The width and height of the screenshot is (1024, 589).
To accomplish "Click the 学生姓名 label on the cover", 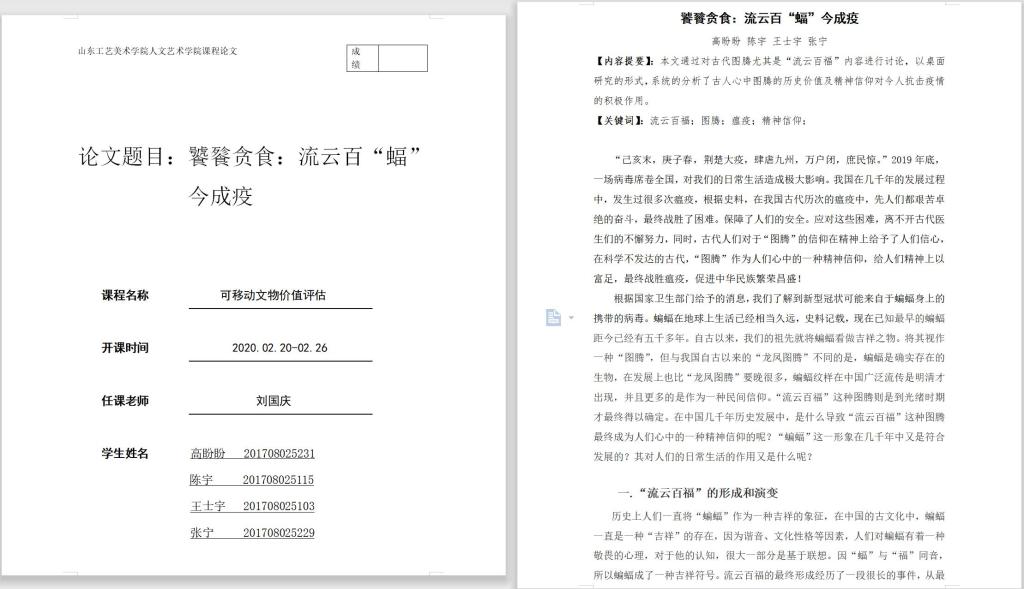I will [x=125, y=453].
